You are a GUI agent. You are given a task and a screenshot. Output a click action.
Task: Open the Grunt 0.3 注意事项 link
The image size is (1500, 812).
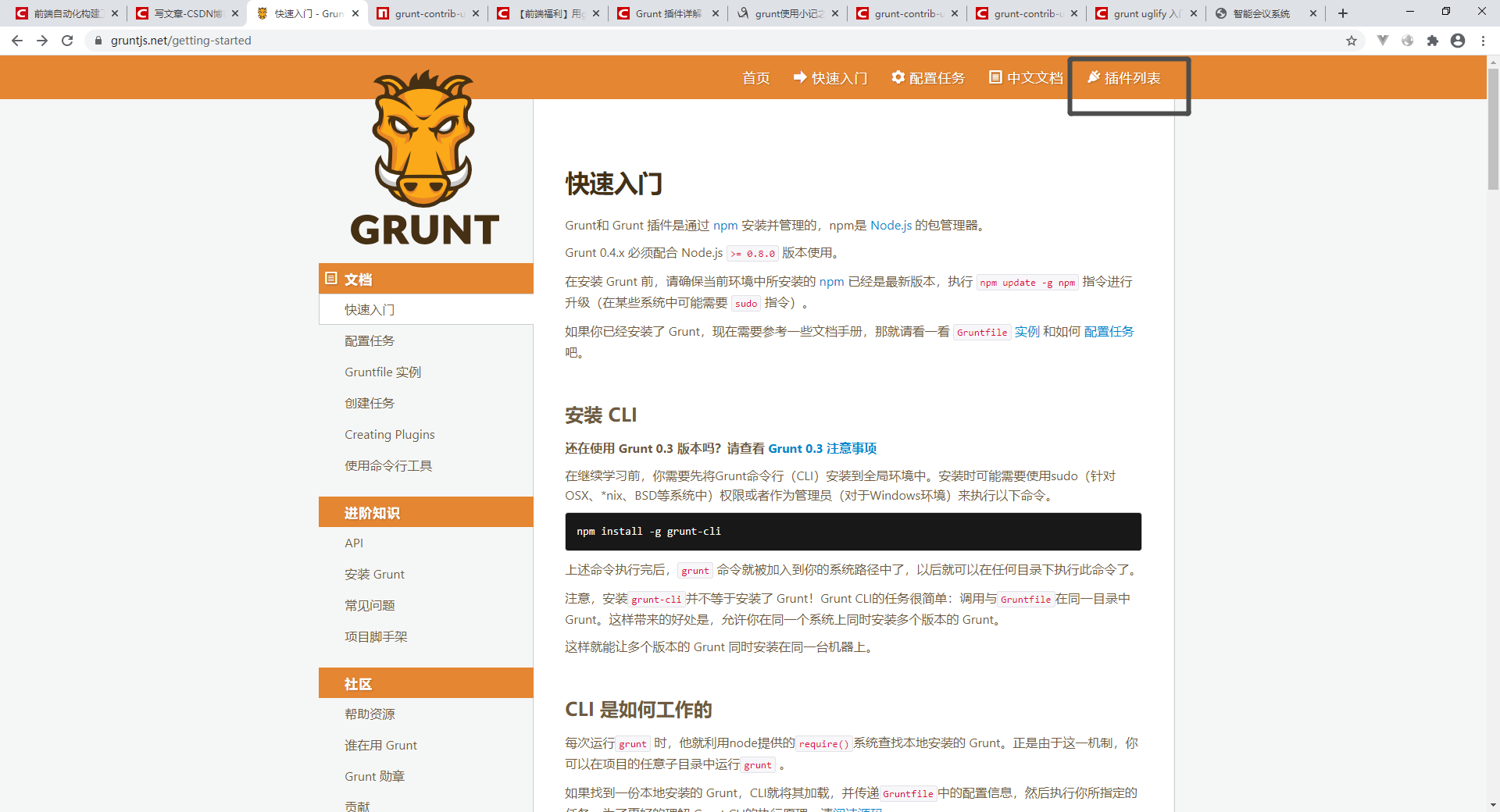pos(822,449)
